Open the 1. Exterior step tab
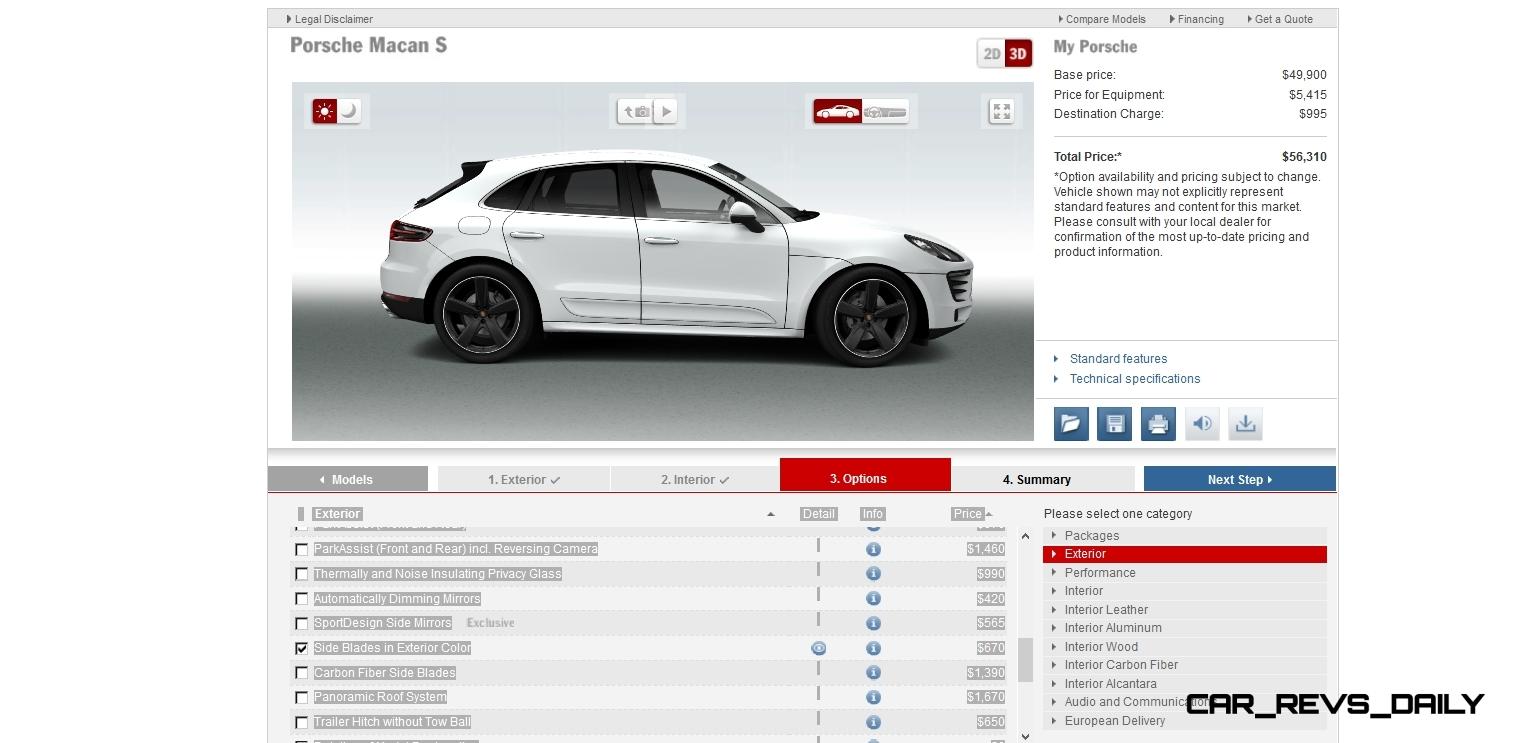Viewport: 1535px width, 743px height. click(524, 479)
